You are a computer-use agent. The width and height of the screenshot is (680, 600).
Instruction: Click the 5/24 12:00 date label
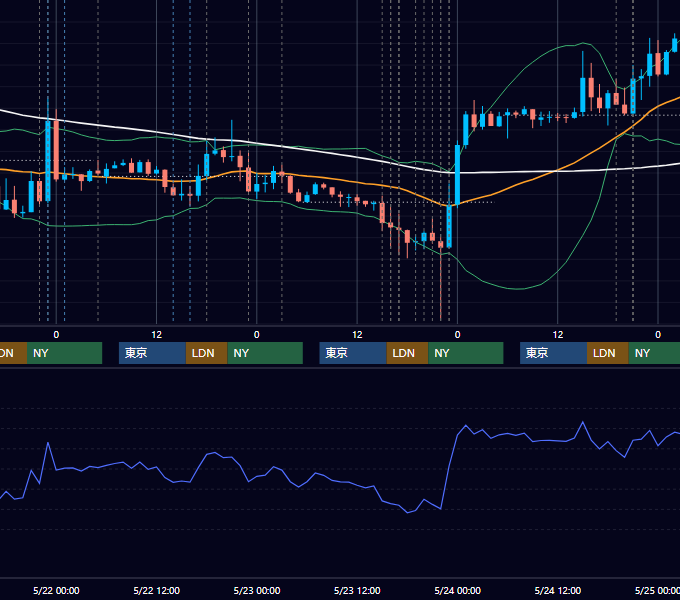[558, 590]
